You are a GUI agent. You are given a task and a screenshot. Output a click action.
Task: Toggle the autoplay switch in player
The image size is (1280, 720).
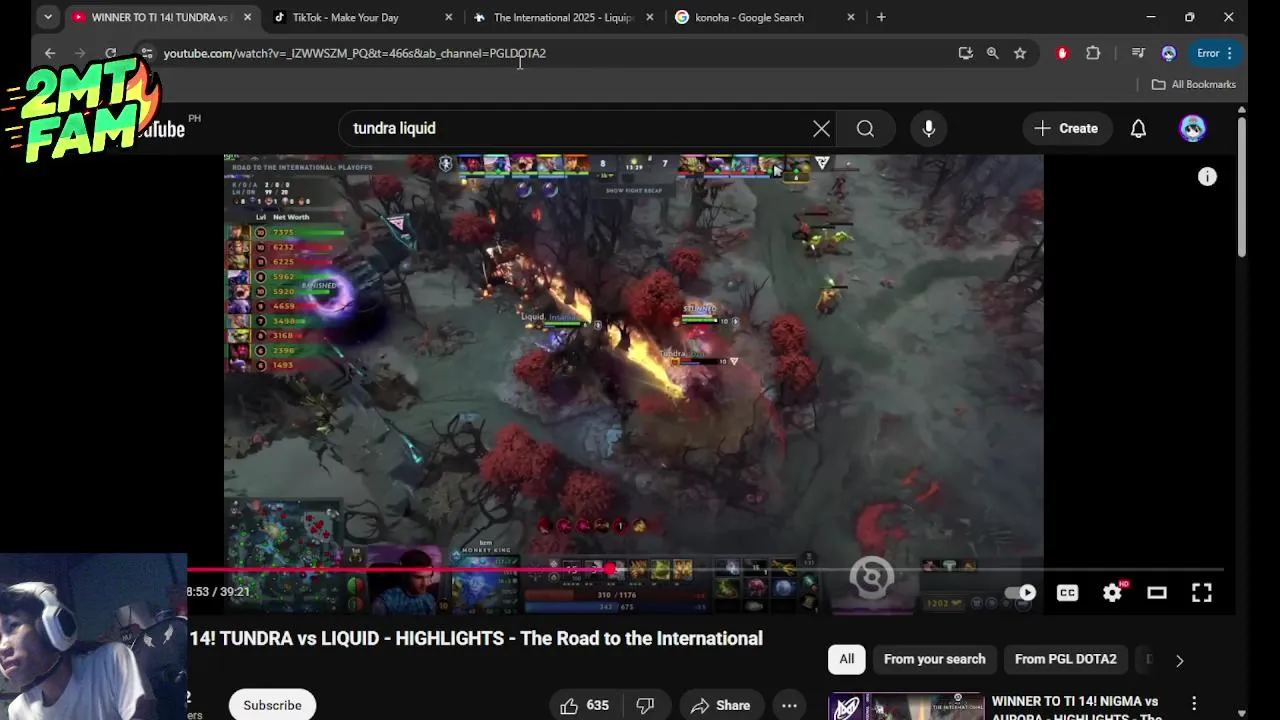point(1020,593)
